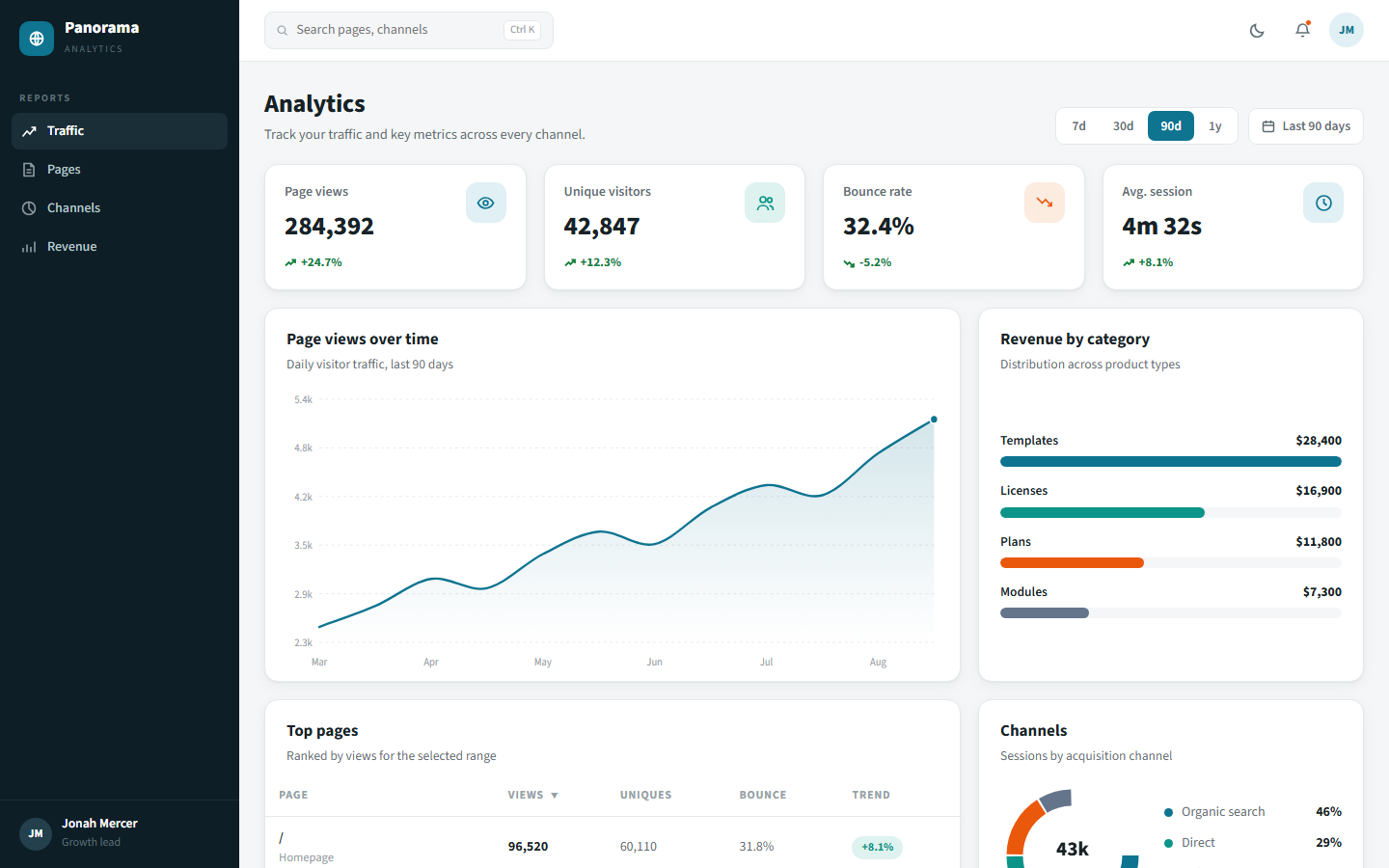The width and height of the screenshot is (1389, 868).
Task: Open the Homepage row in Top pages
Action: coord(613,843)
